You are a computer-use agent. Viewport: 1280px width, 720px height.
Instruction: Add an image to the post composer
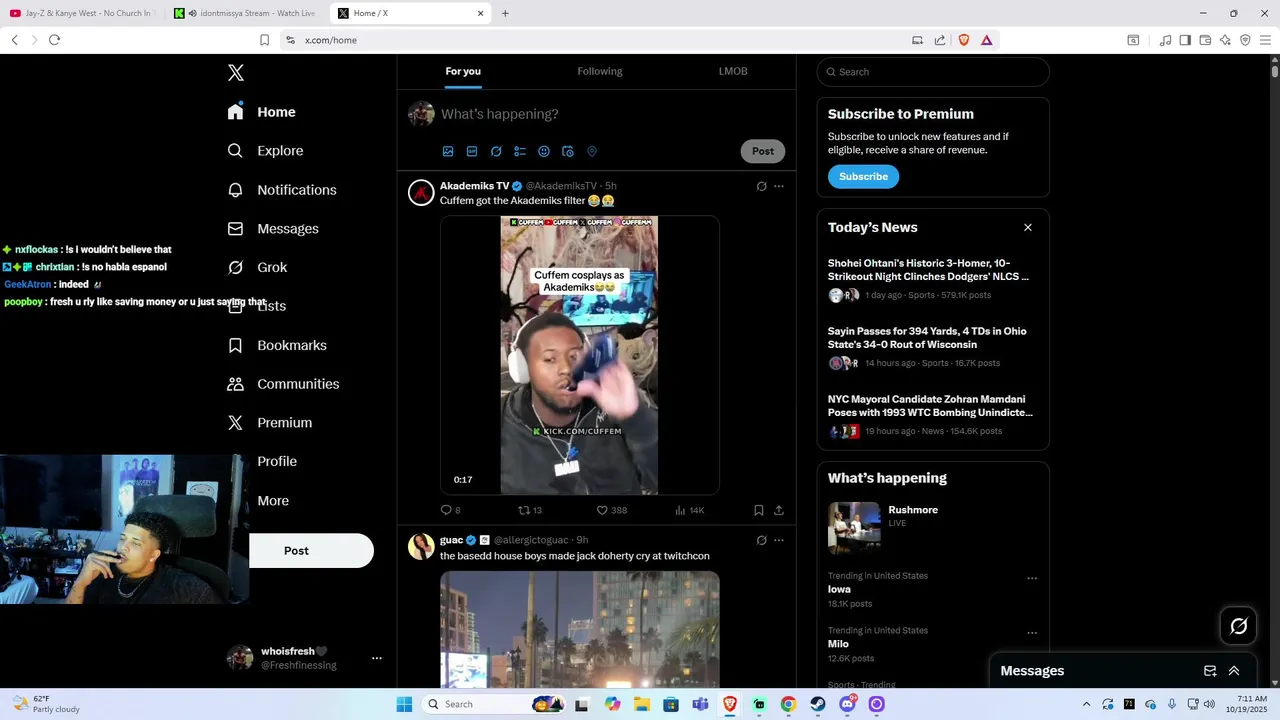click(448, 152)
